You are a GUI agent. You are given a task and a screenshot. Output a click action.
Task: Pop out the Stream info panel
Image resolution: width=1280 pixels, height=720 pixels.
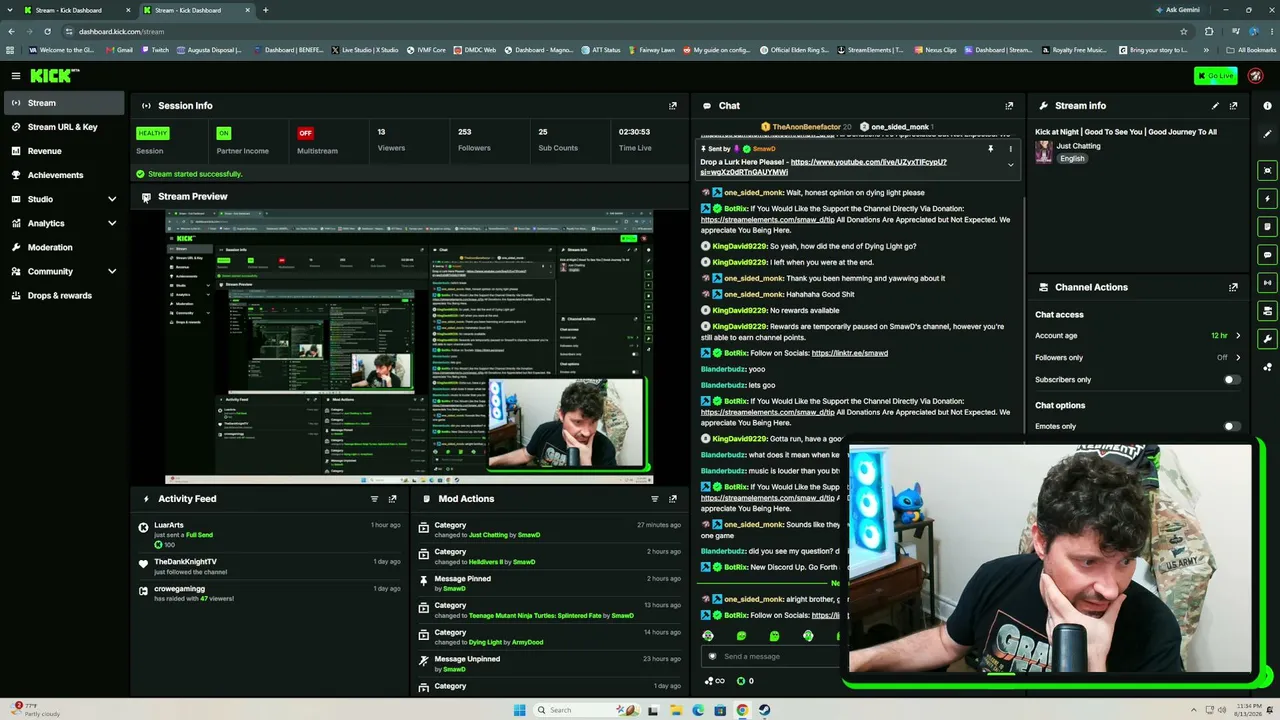[x=1233, y=105]
